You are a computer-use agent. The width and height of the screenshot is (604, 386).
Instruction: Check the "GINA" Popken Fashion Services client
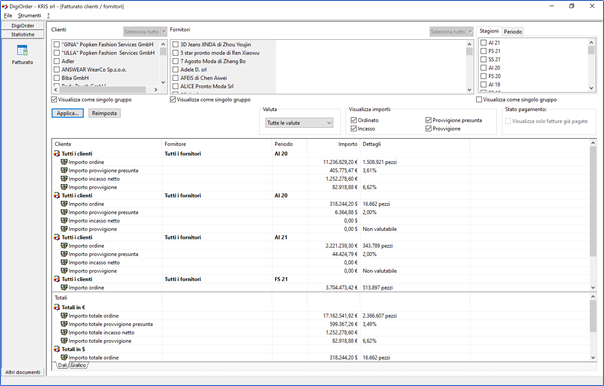pos(57,44)
